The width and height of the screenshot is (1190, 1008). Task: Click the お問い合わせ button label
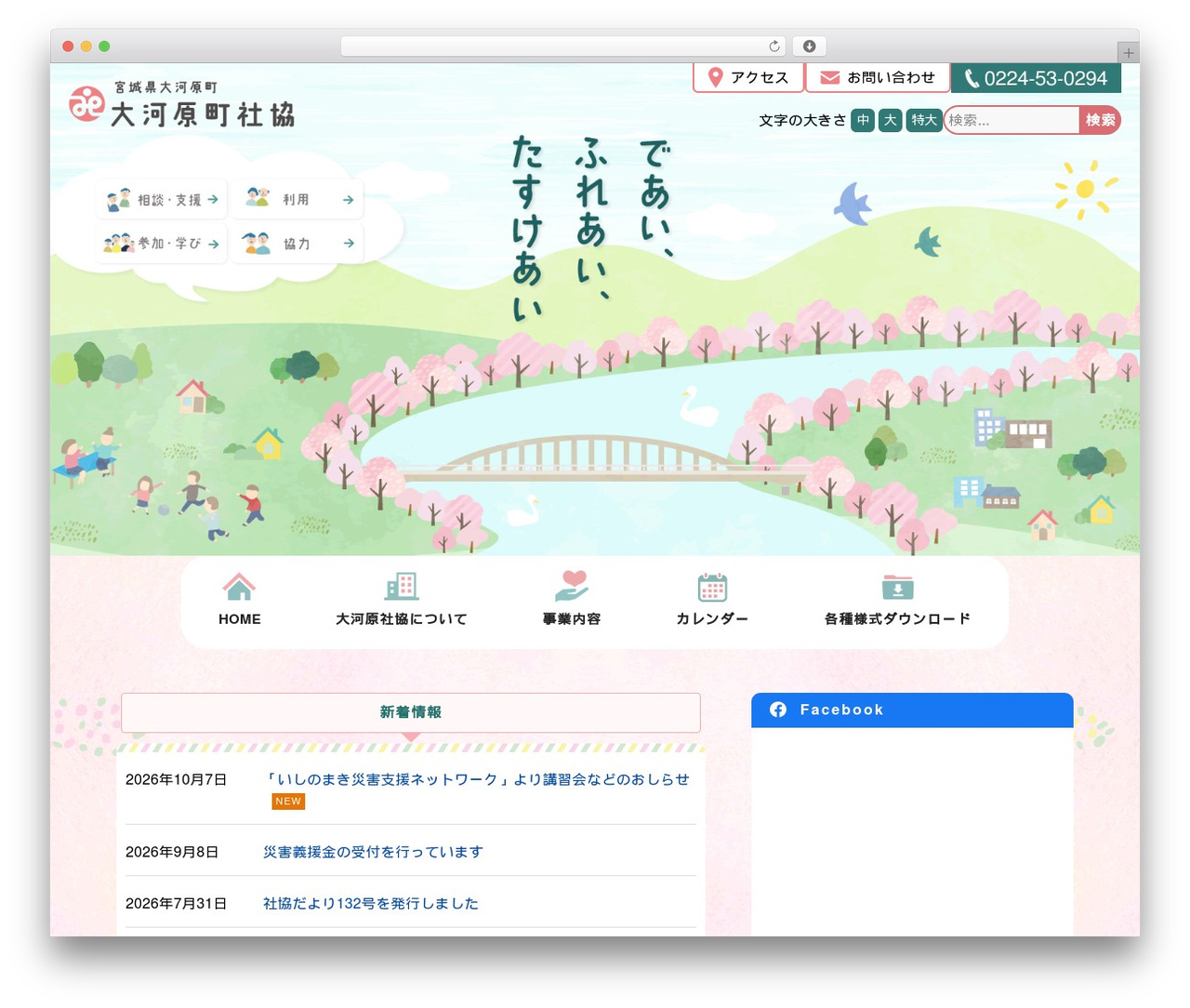[891, 78]
